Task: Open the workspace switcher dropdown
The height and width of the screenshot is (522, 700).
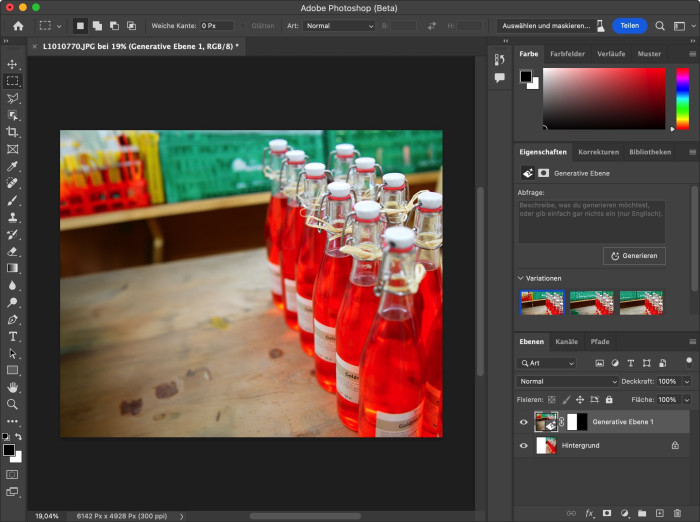Action: [x=683, y=26]
